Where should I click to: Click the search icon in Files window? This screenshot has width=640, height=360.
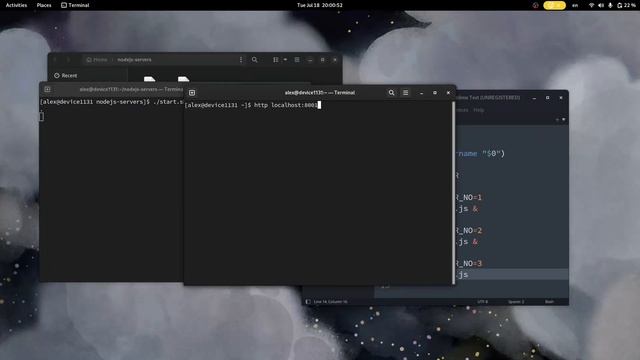click(x=254, y=60)
